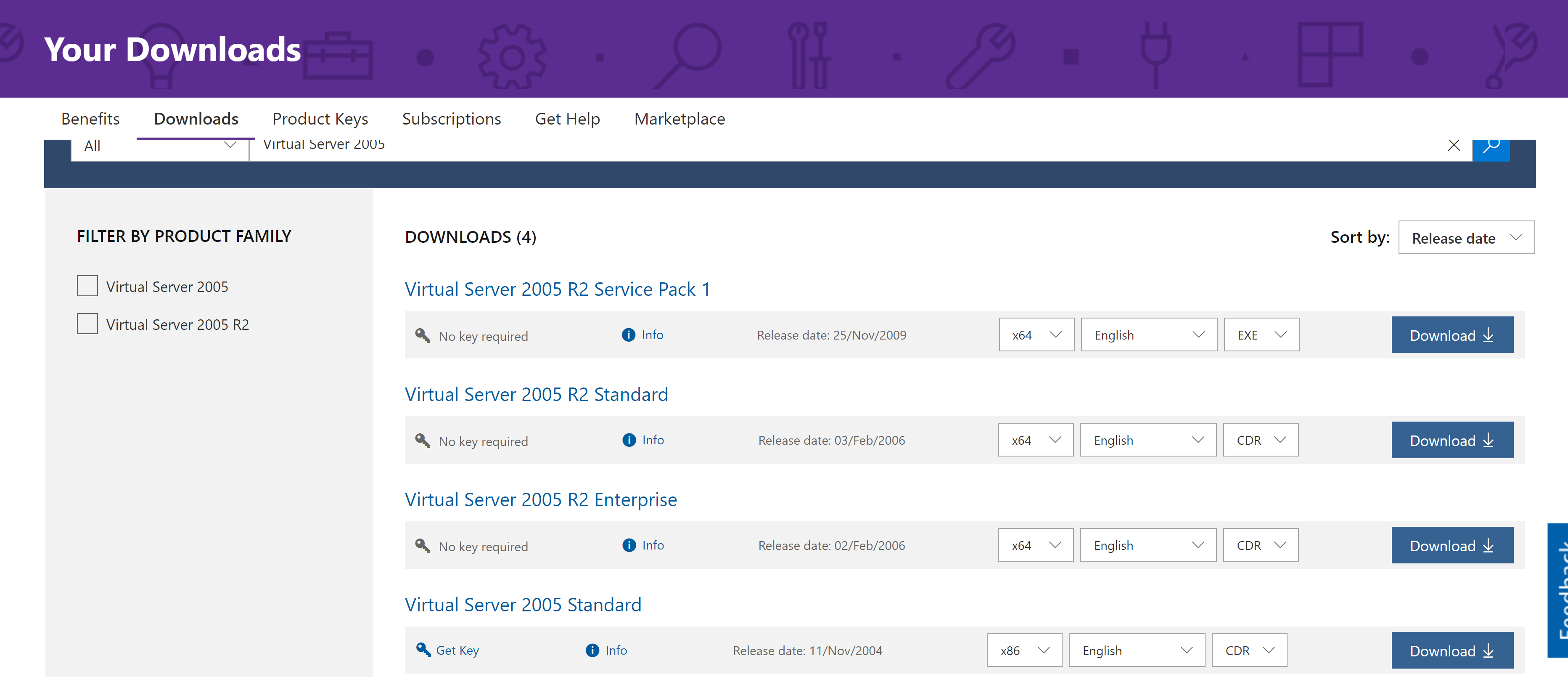The image size is (1568, 677).
Task: Open Virtual Server 2005 R2 Standard link
Action: pos(536,395)
